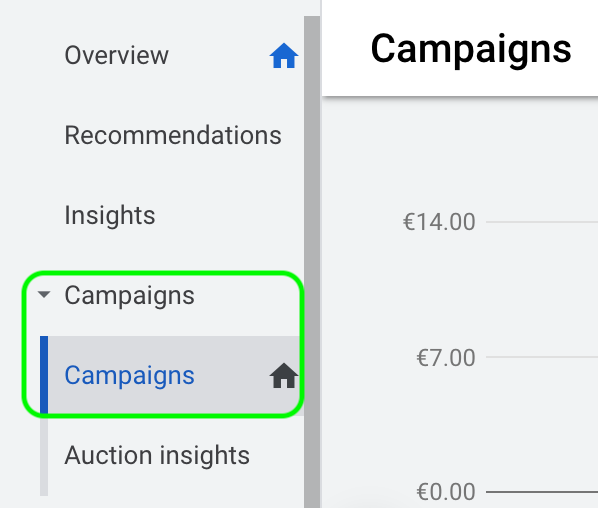Click the blue home icon beside Overview
This screenshot has width=598, height=508.
[284, 56]
